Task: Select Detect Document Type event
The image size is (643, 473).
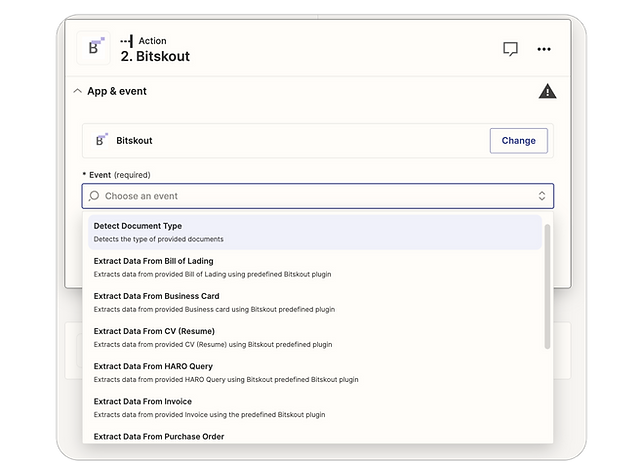Action: 315,232
